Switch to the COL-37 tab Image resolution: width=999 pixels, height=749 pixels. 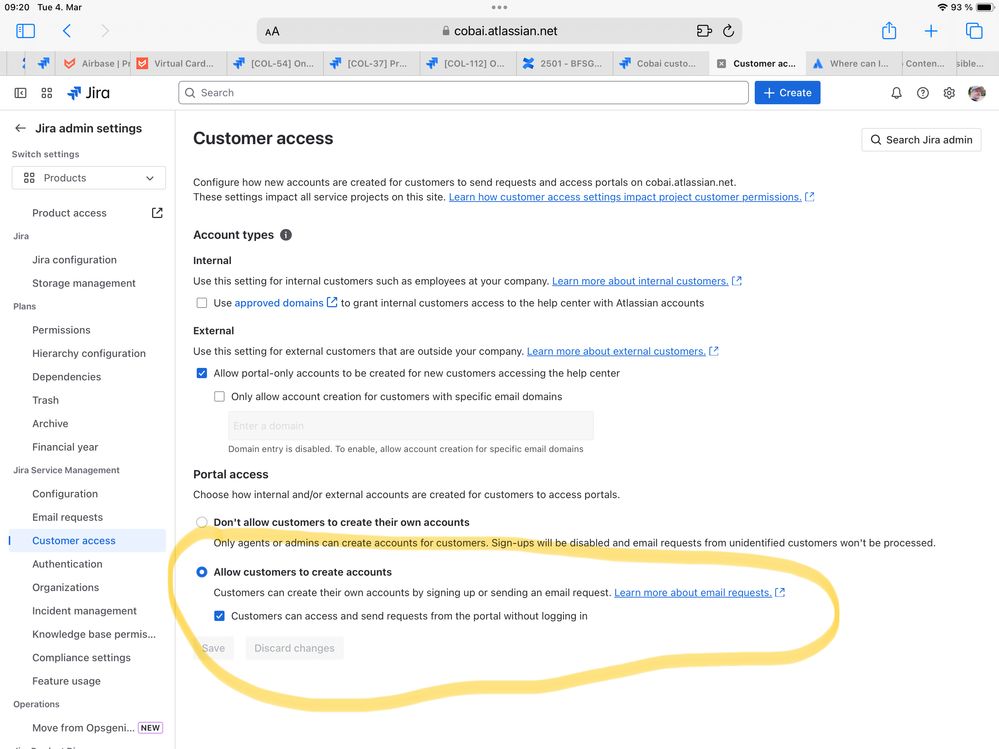[x=371, y=64]
